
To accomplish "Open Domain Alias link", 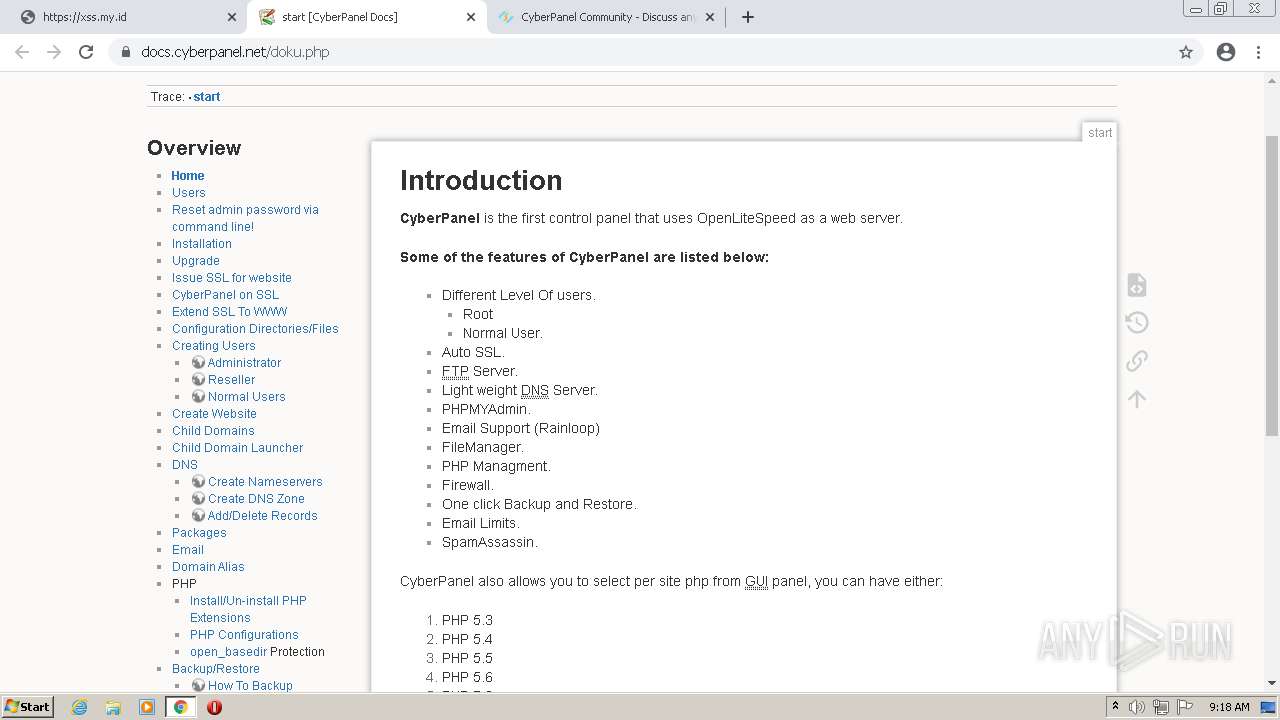I will click(x=208, y=567).
